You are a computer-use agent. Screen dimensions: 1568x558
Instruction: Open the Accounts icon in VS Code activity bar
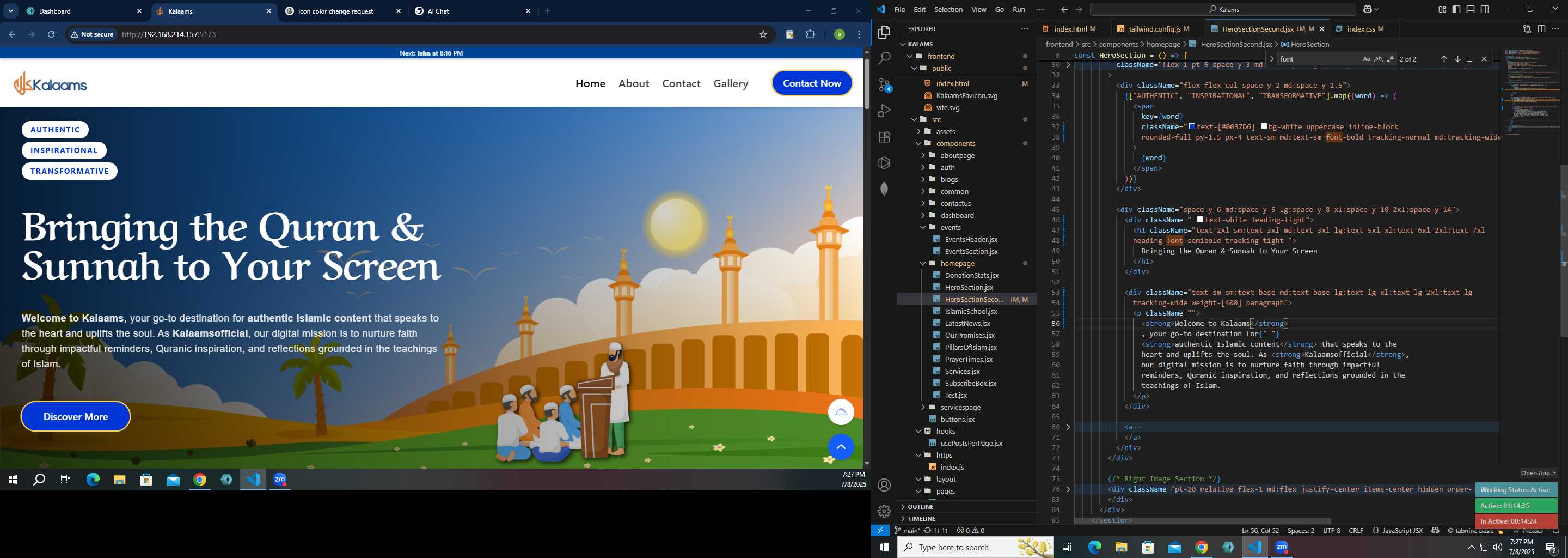pos(884,485)
